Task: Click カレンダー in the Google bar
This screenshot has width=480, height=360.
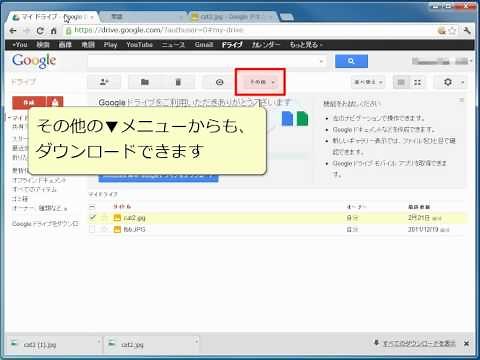Action: (266, 45)
